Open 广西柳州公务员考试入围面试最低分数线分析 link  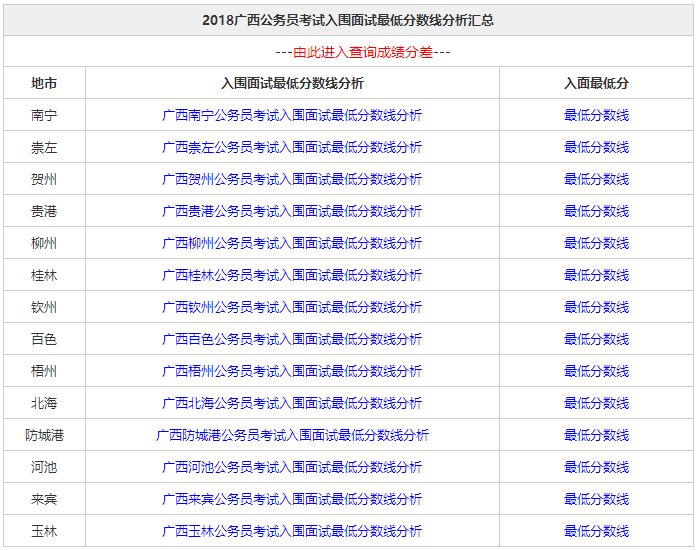pos(292,243)
